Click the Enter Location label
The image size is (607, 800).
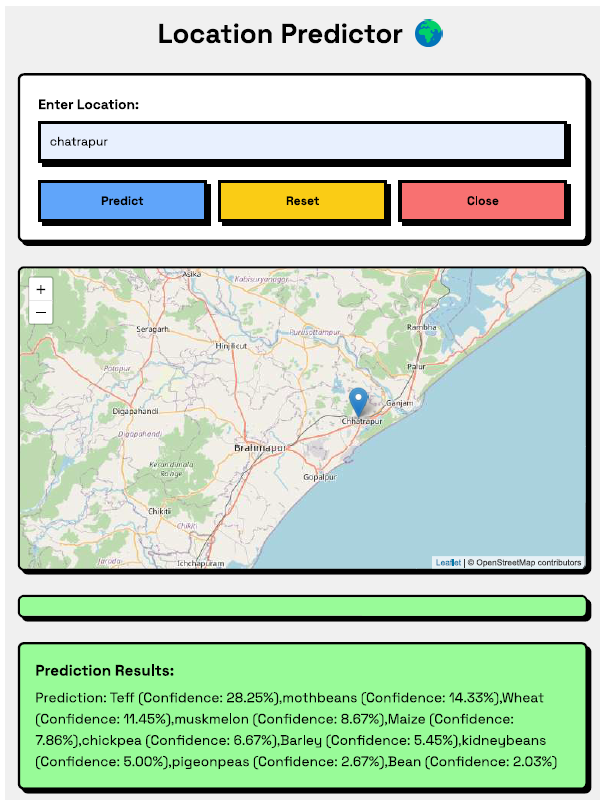tap(88, 105)
